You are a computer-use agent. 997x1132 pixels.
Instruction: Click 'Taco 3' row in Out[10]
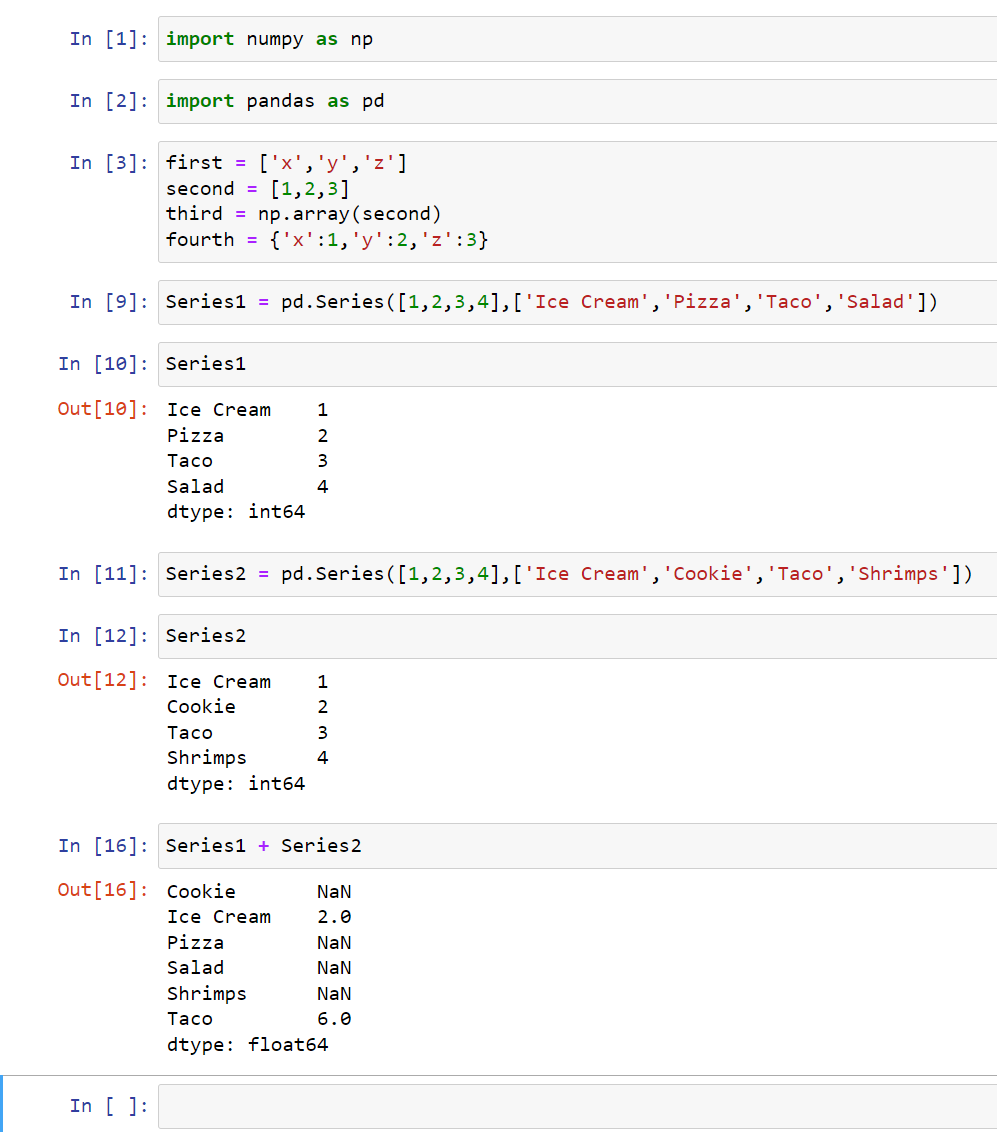coord(248,461)
